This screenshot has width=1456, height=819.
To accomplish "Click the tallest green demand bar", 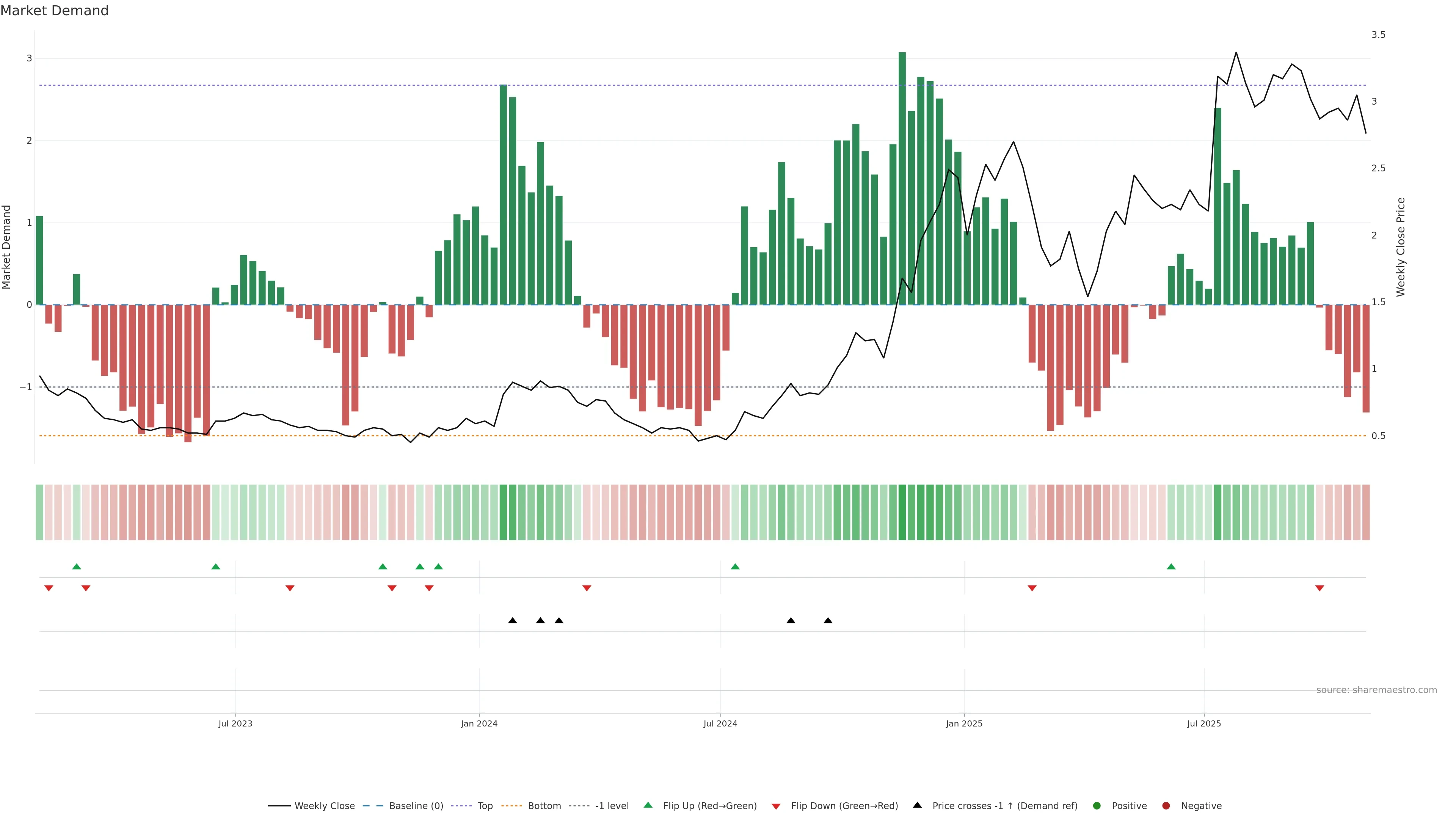I will pyautogui.click(x=902, y=178).
